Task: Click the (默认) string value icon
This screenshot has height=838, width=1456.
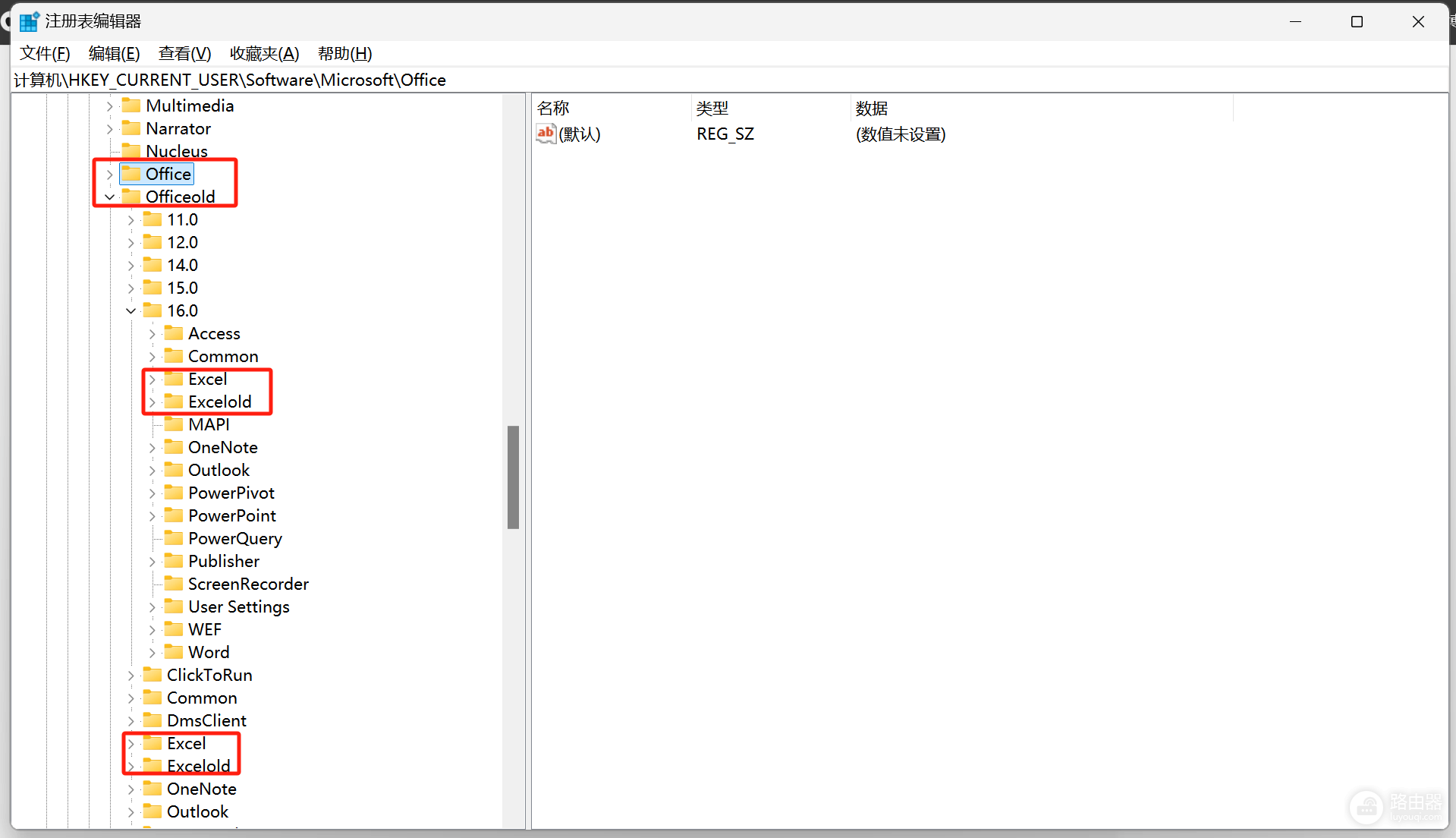Action: pos(546,134)
